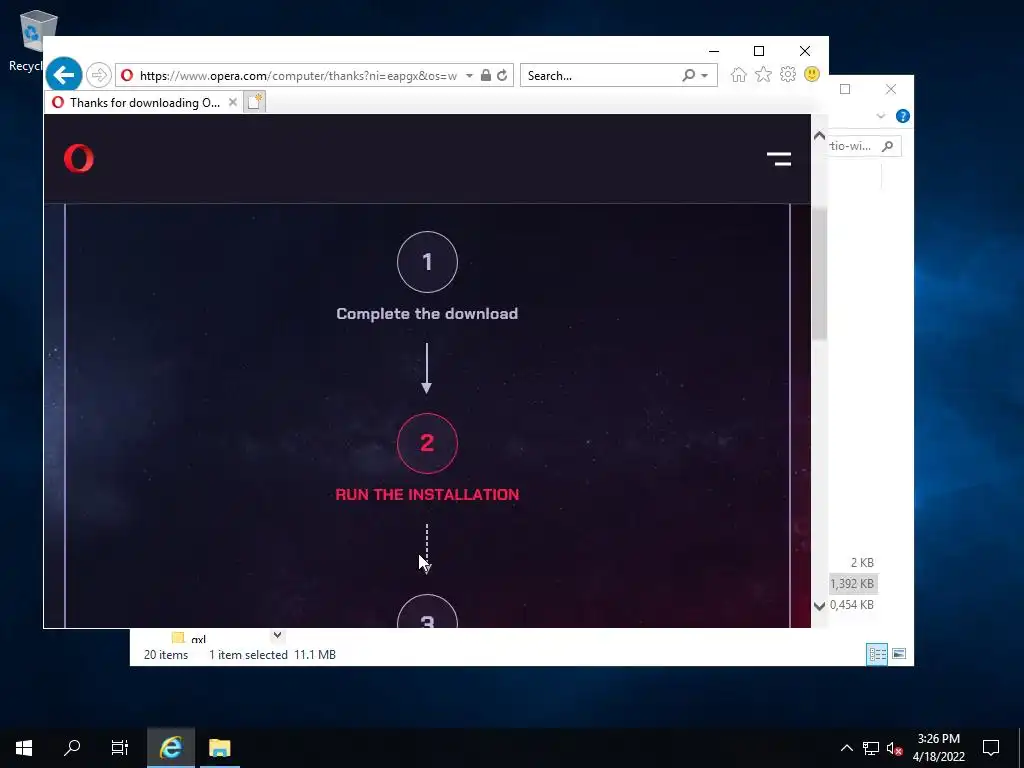This screenshot has width=1024, height=768.
Task: Switch File Explorer to Details view
Action: 877,654
